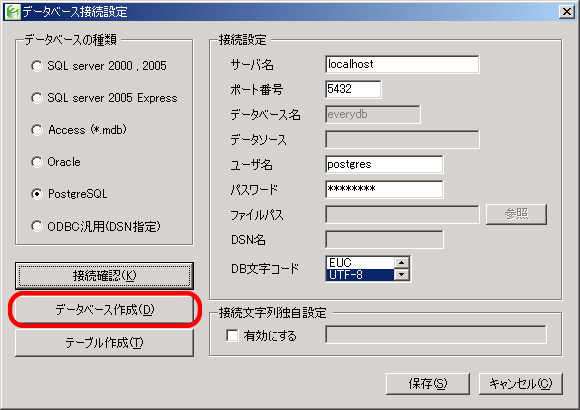Select the Oracle radio button
The height and width of the screenshot is (410, 580).
[37, 162]
